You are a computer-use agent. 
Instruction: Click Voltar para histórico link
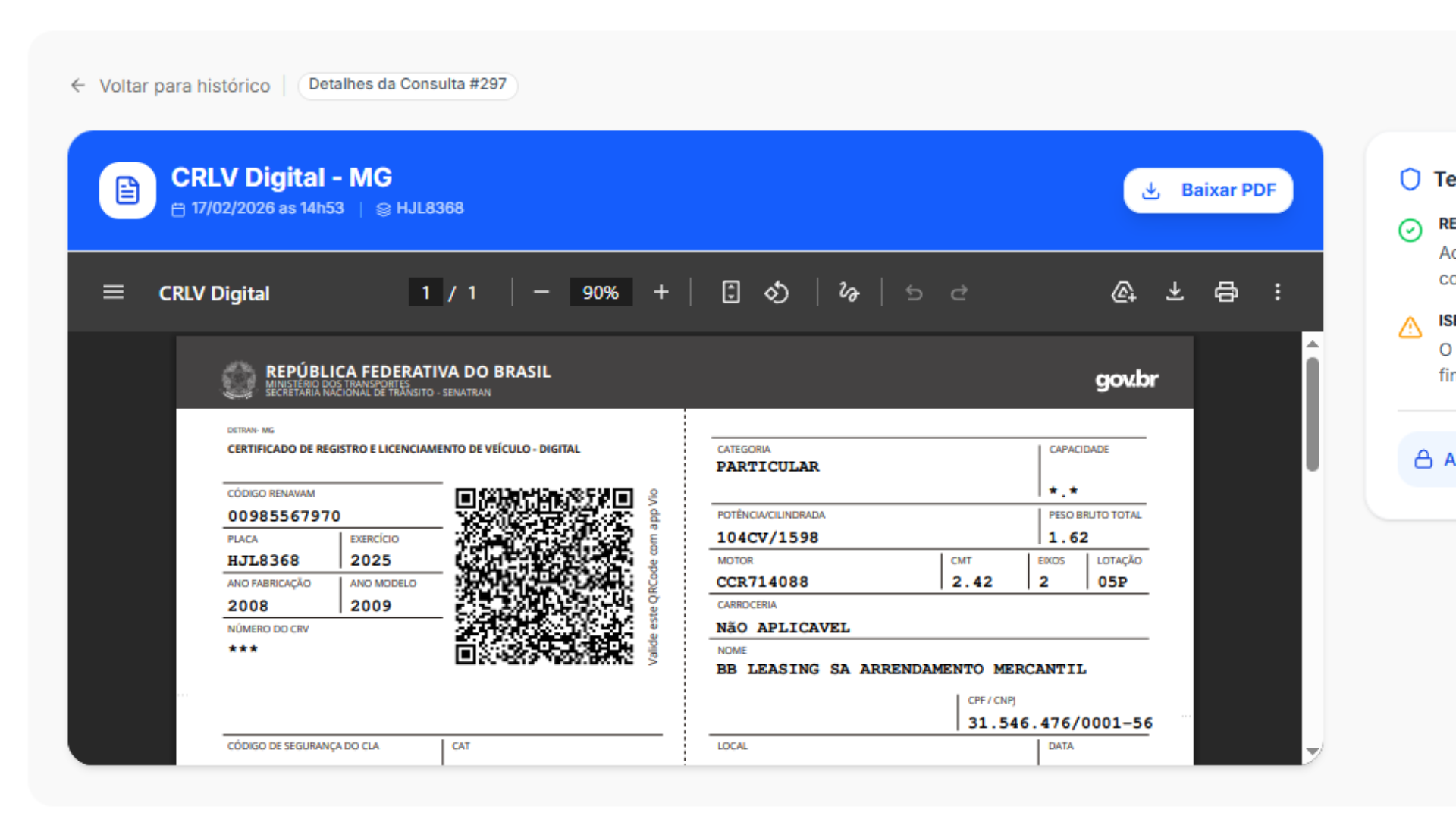pos(184,86)
